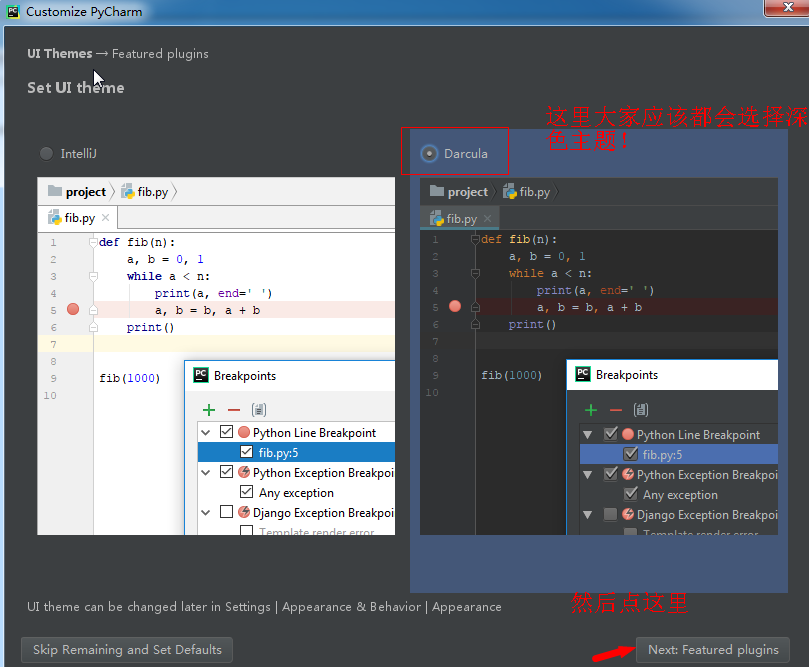Viewport: 809px width, 667px height.
Task: Enable Django Exception Breakpoint checkbox in IntelliJ preview
Action: [226, 512]
